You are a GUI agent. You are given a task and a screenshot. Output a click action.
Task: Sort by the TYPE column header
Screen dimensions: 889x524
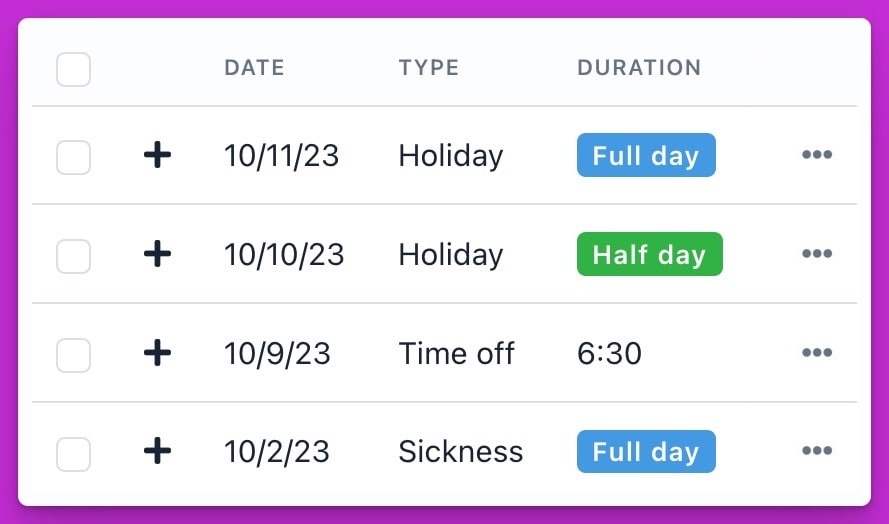(429, 67)
